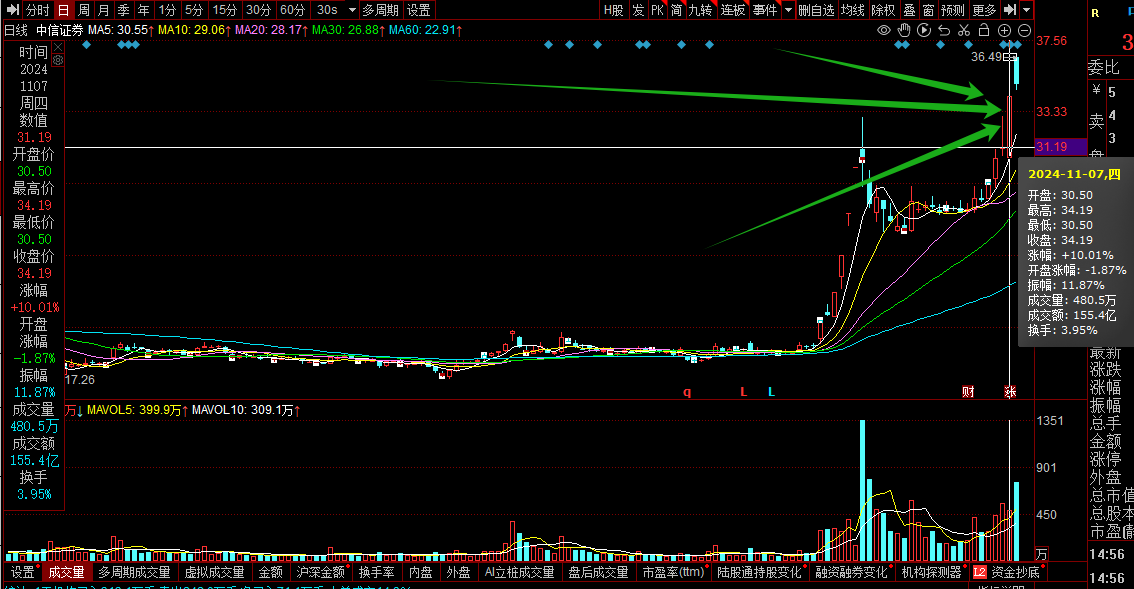Click the 事件 events button

tap(764, 10)
